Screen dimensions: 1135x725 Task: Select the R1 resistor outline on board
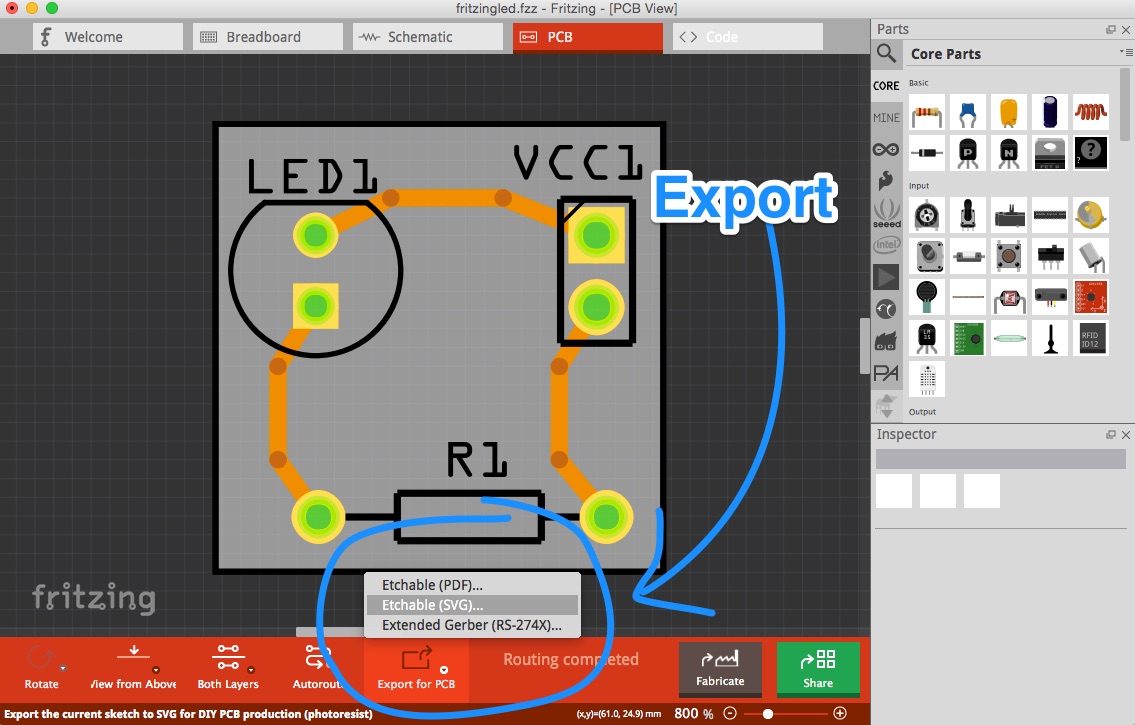click(470, 517)
